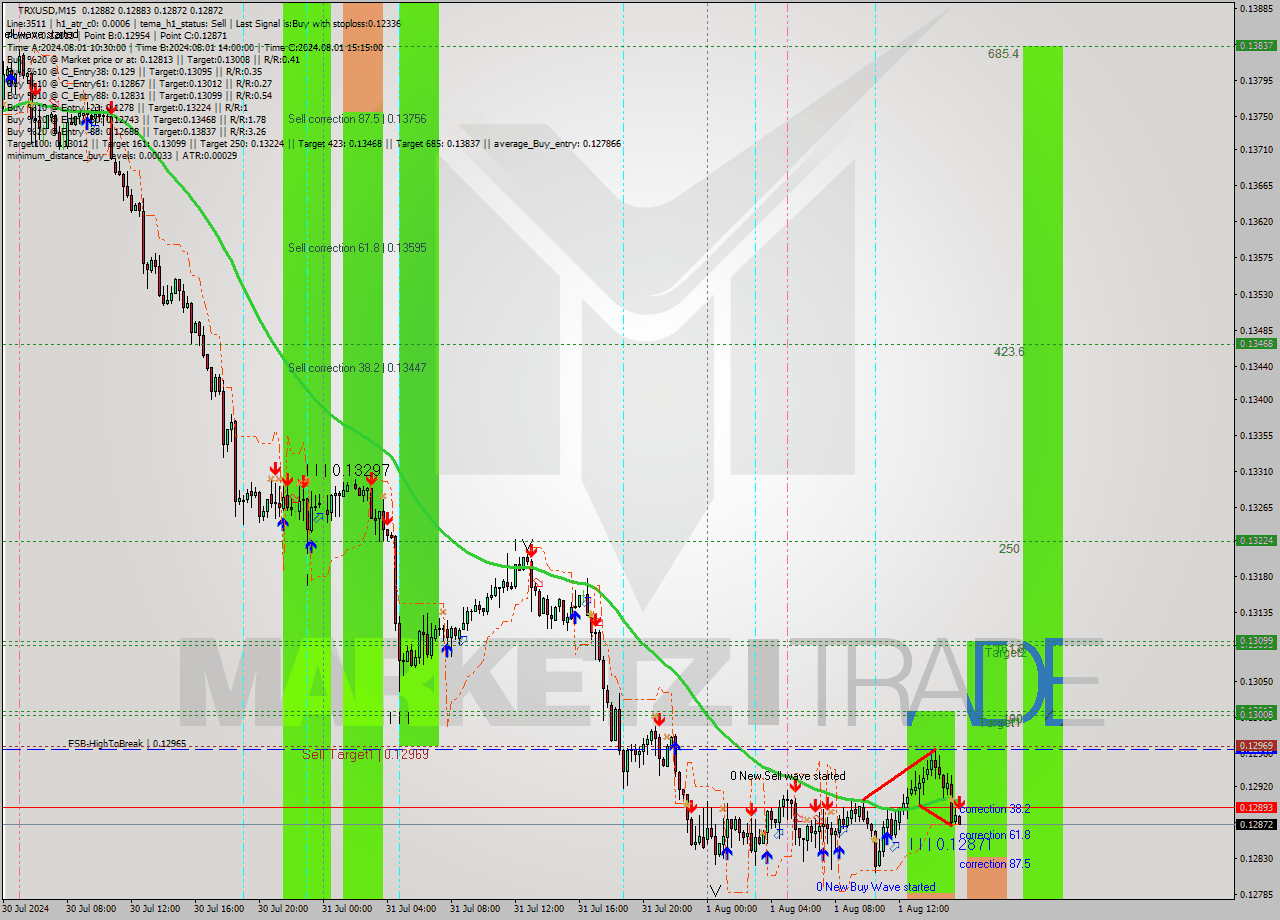Click the 'Sell correction 38.2 | 0.13447' label

point(357,368)
